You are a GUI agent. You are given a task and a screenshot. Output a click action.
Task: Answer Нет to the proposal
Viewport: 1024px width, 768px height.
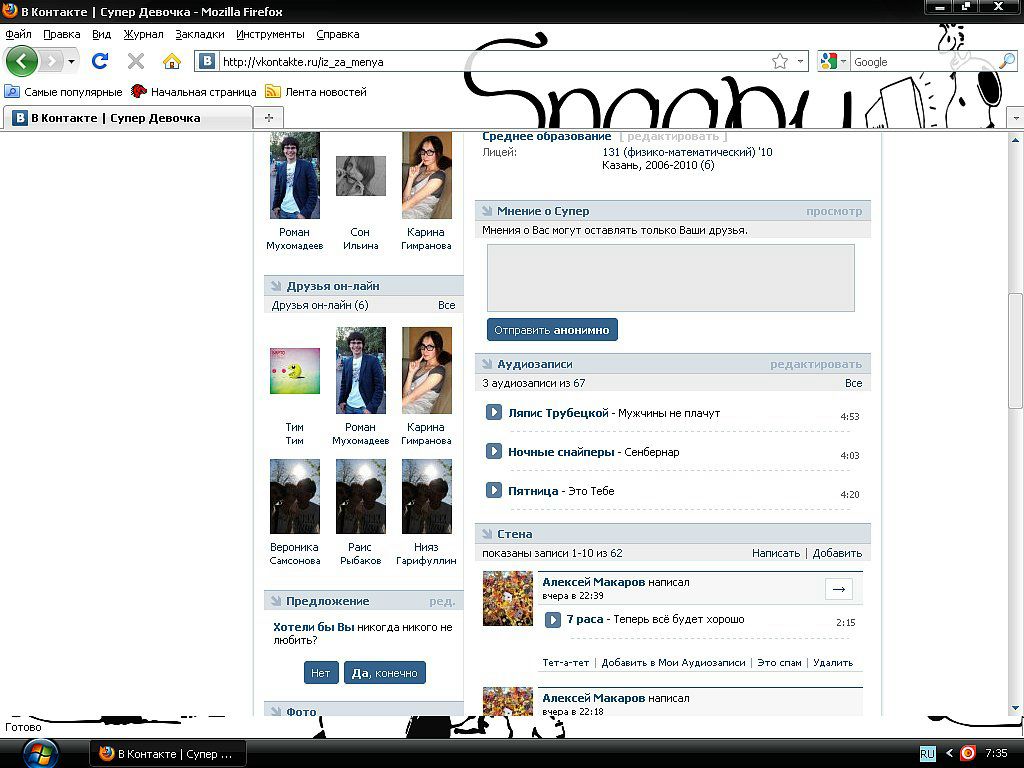coord(321,673)
